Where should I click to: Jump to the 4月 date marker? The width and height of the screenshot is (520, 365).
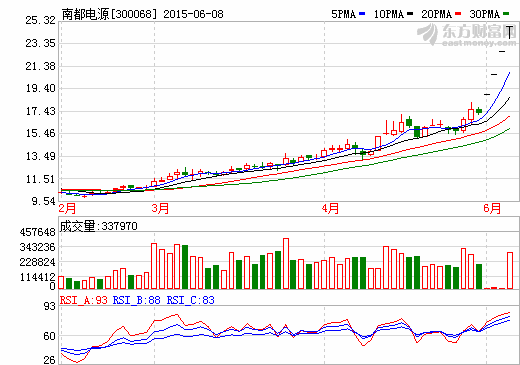point(330,209)
